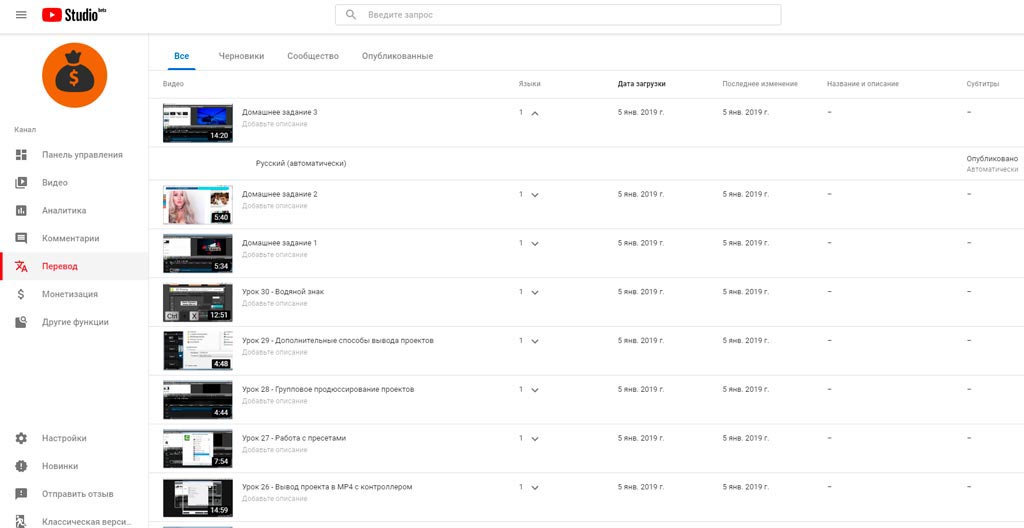Click the Монетизация dollar icon
Image resolution: width=1024 pixels, height=528 pixels.
tap(21, 295)
